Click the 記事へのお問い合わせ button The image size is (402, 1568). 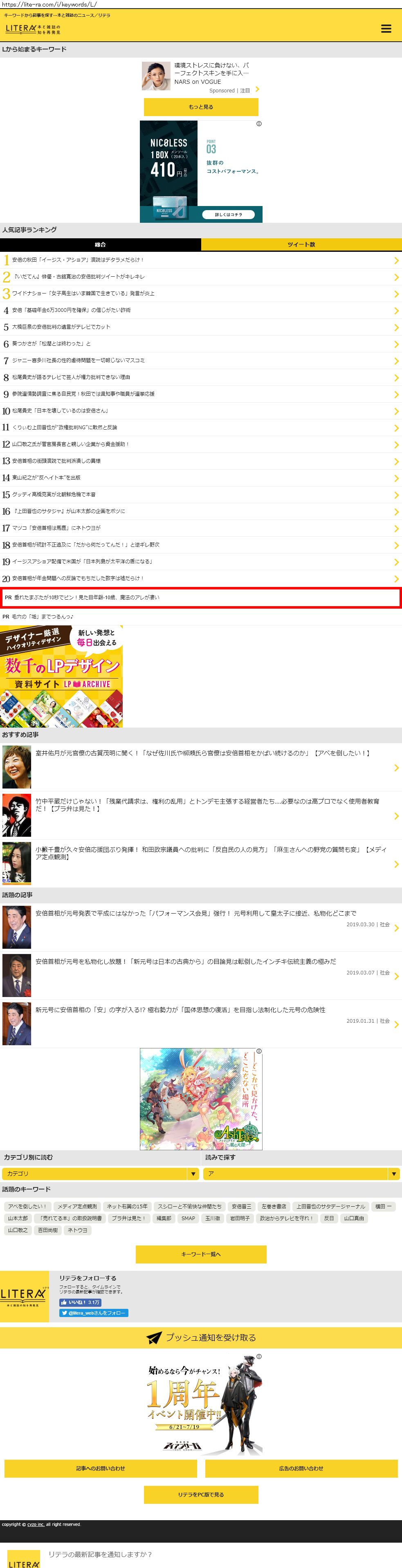tap(101, 1468)
